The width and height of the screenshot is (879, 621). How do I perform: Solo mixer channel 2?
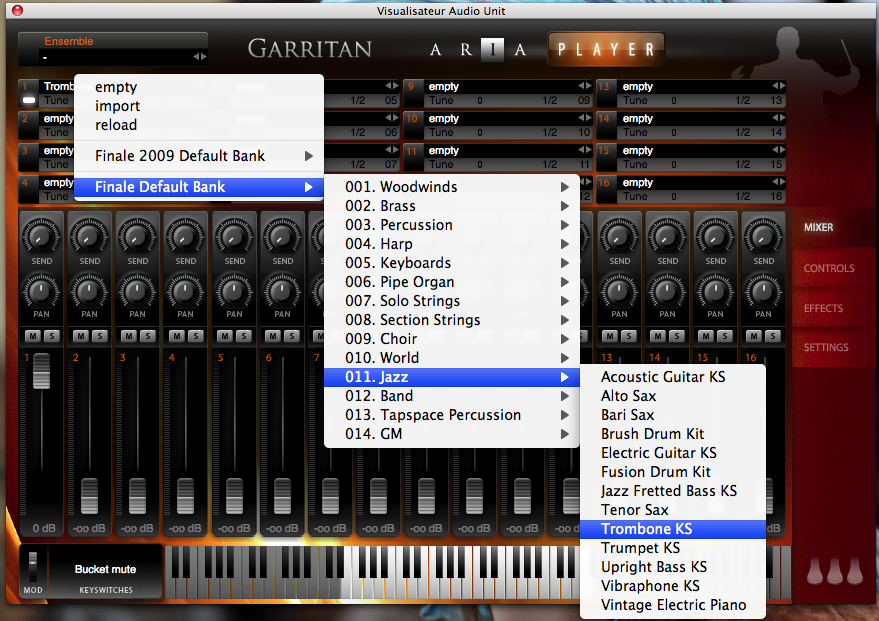pos(100,336)
